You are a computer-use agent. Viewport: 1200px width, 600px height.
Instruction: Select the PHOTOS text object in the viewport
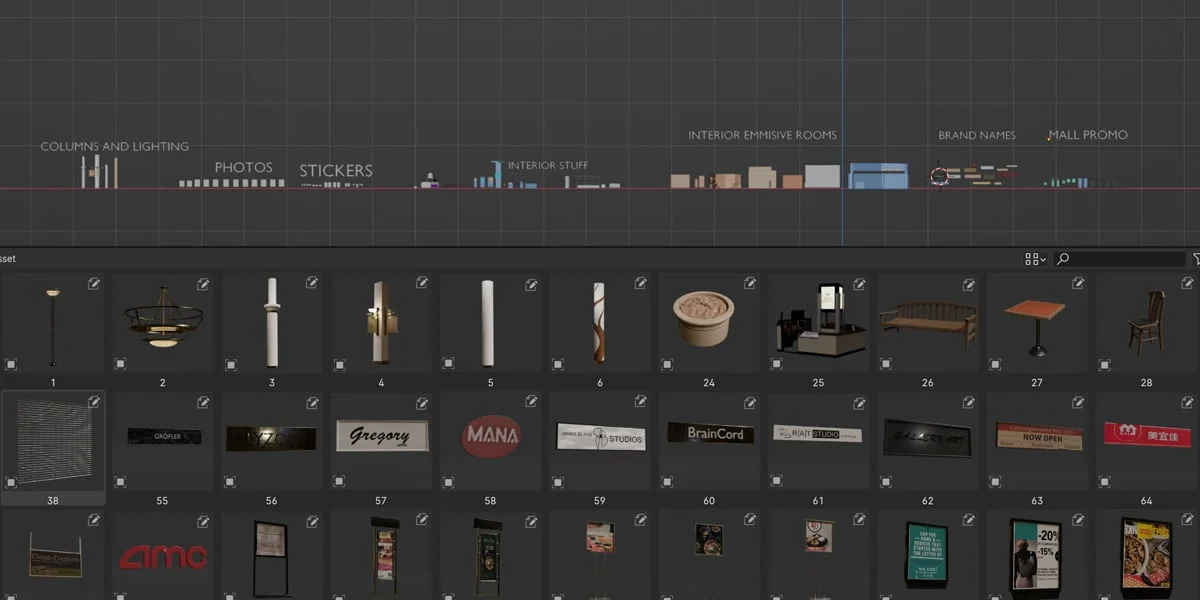(x=245, y=167)
